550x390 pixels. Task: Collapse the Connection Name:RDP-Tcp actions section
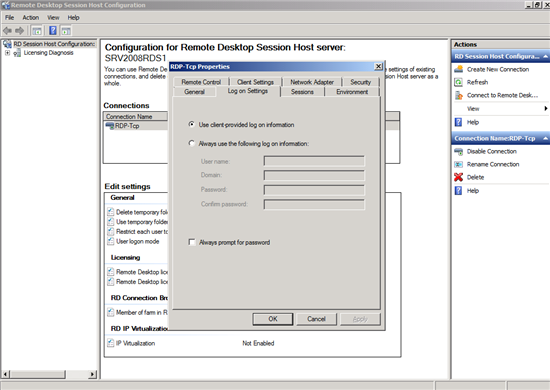coord(545,139)
